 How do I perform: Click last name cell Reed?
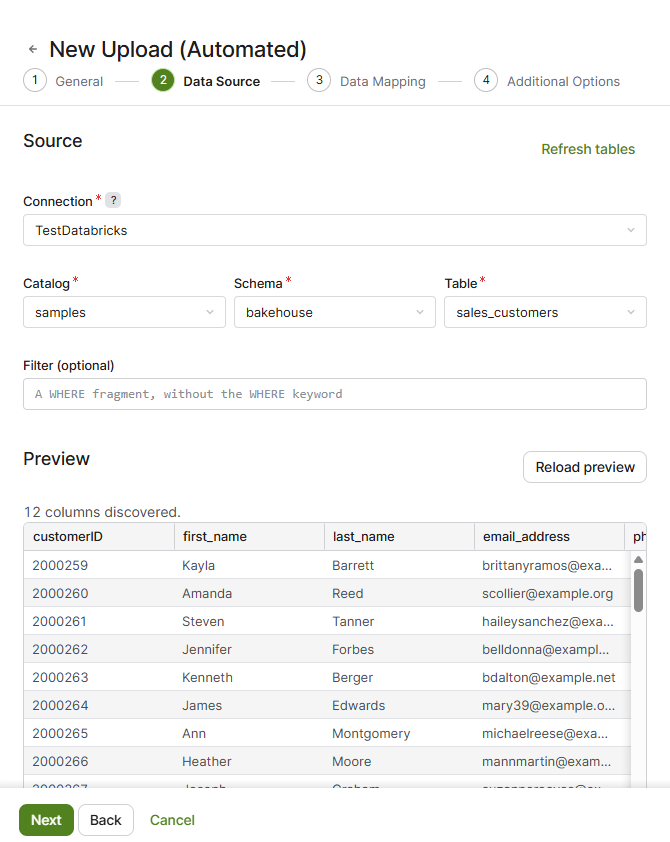pos(399,593)
